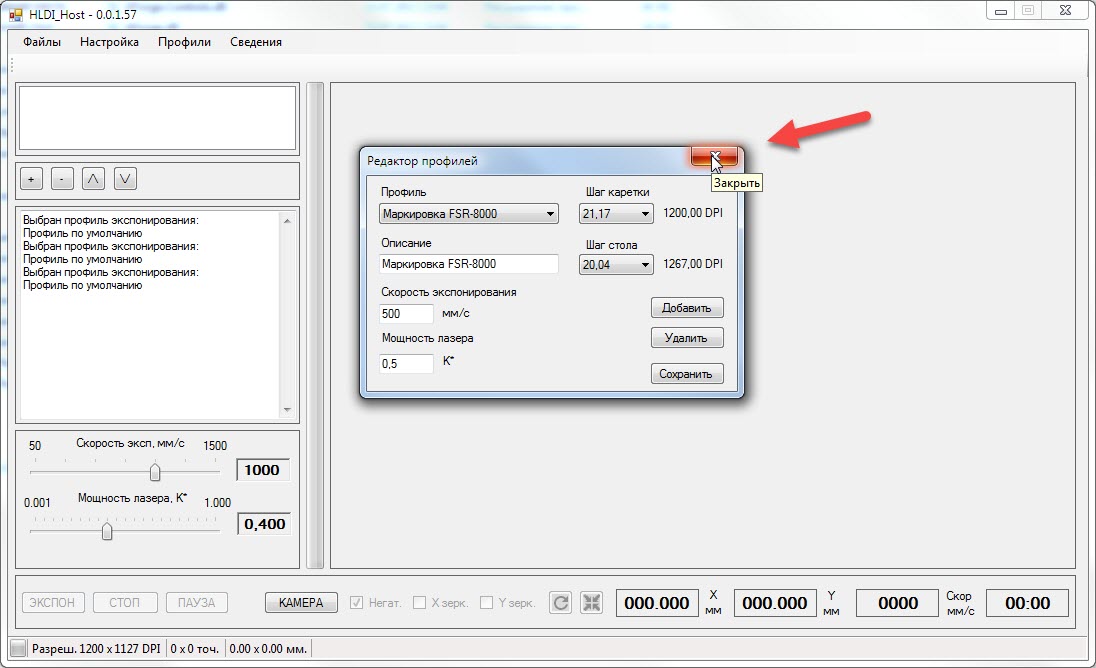This screenshot has width=1096, height=668.
Task: Close the HLDI_Host main window
Action: [x=1065, y=11]
